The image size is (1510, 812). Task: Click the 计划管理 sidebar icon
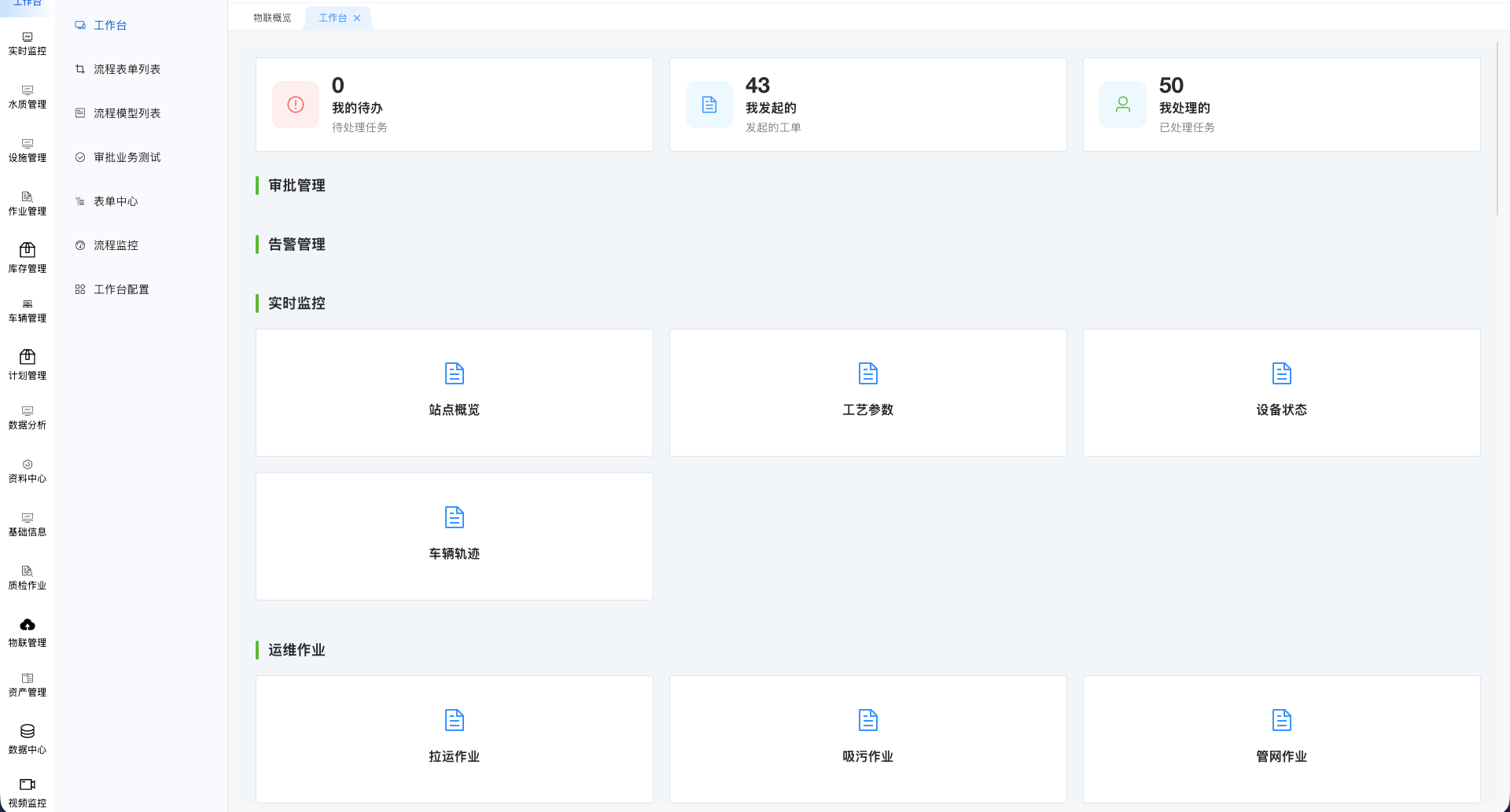(28, 357)
